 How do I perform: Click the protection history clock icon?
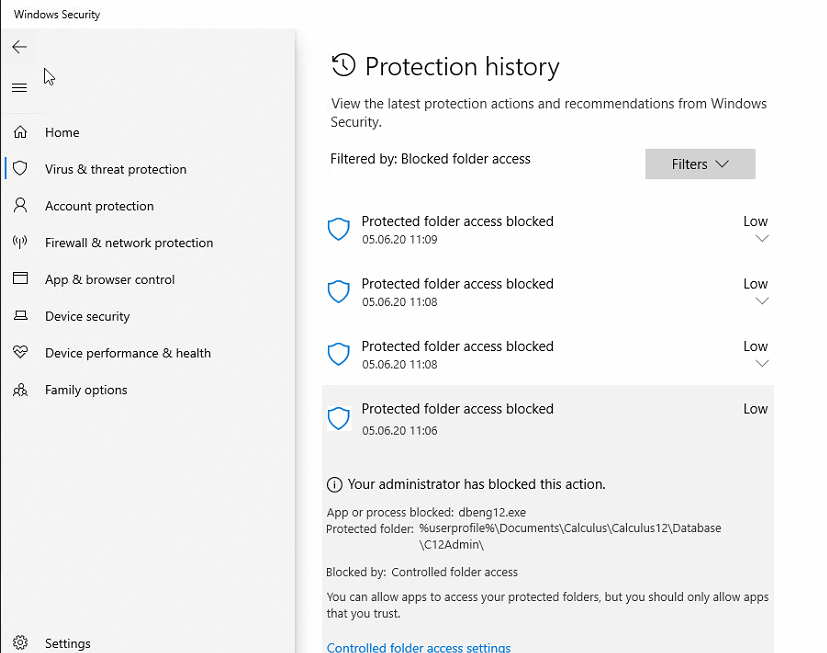tap(343, 66)
